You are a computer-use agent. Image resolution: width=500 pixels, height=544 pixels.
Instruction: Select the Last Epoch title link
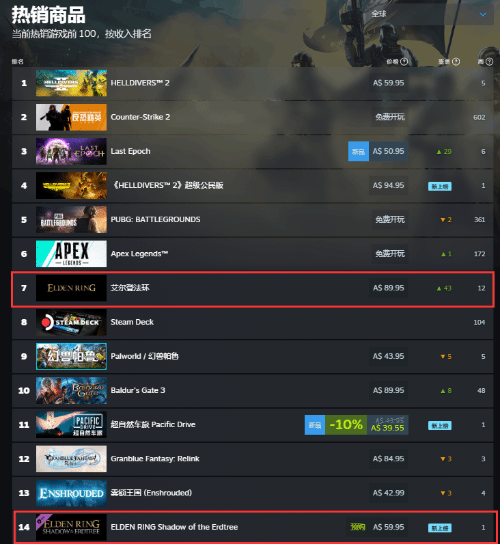click(x=130, y=151)
